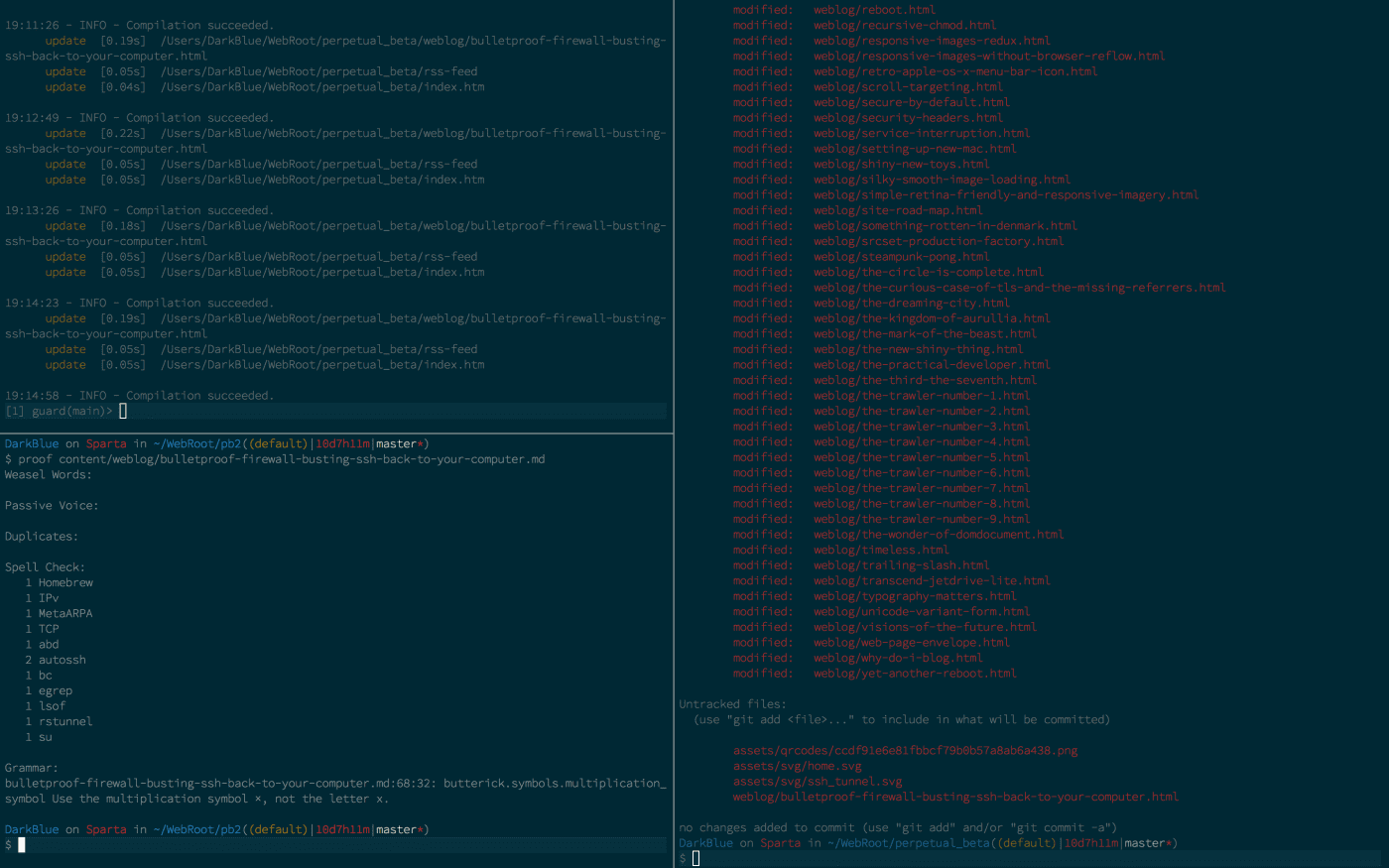This screenshot has height=868, width=1389.
Task: Click the 'Passive Voice:' heading
Action: [x=52, y=506]
